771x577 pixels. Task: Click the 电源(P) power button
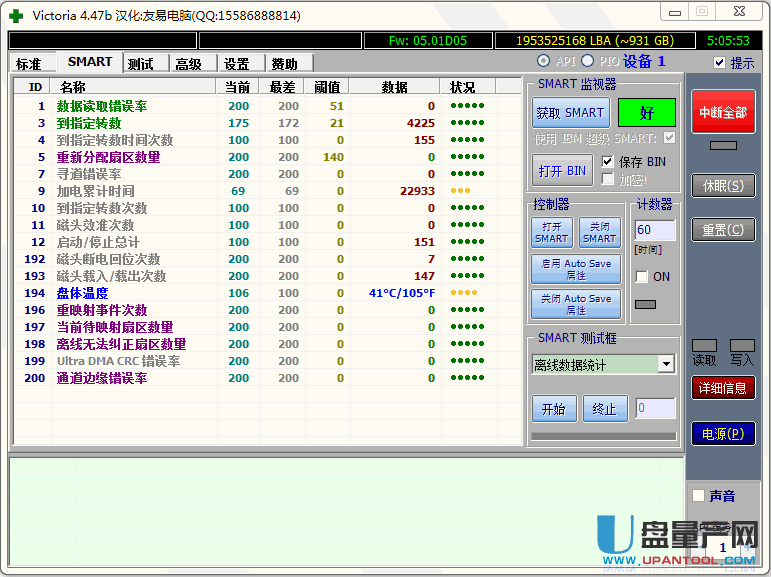[723, 434]
